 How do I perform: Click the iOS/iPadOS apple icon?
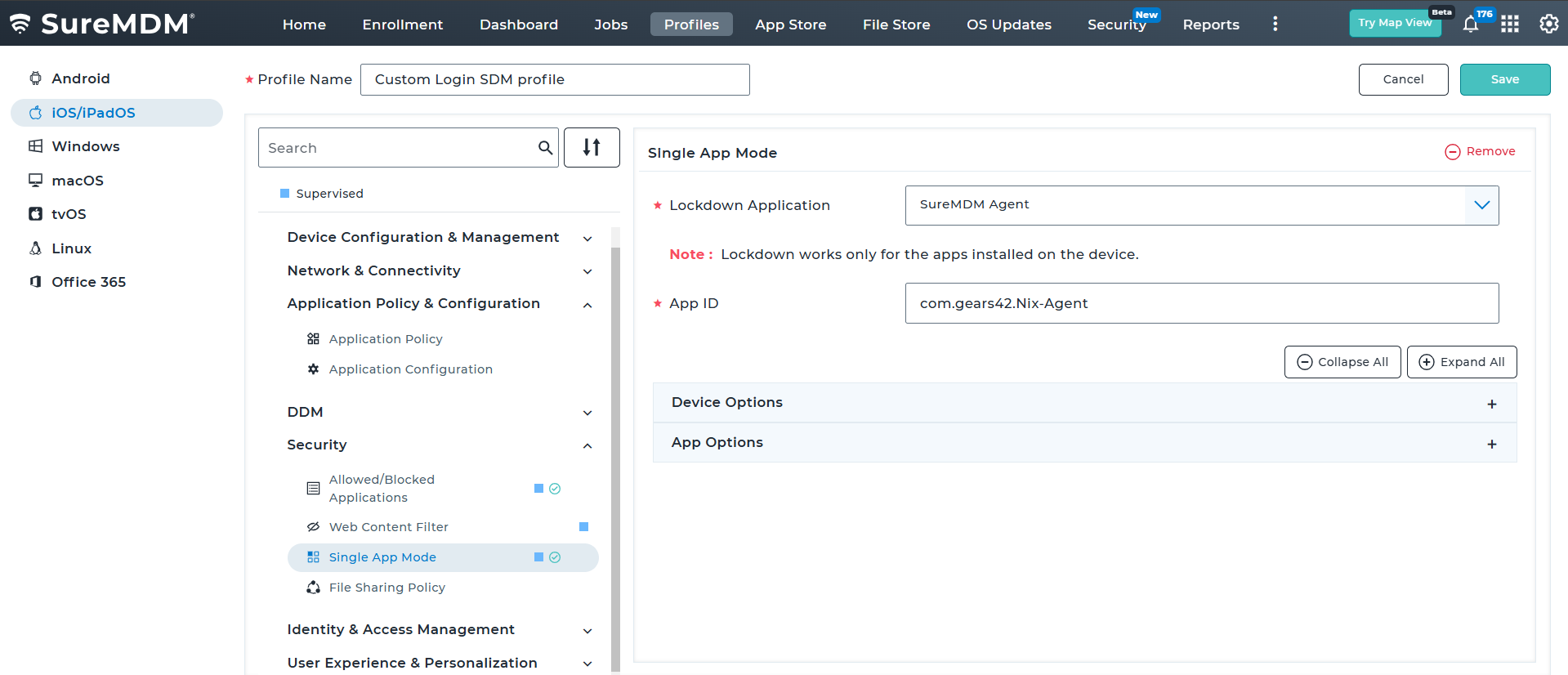pos(35,113)
